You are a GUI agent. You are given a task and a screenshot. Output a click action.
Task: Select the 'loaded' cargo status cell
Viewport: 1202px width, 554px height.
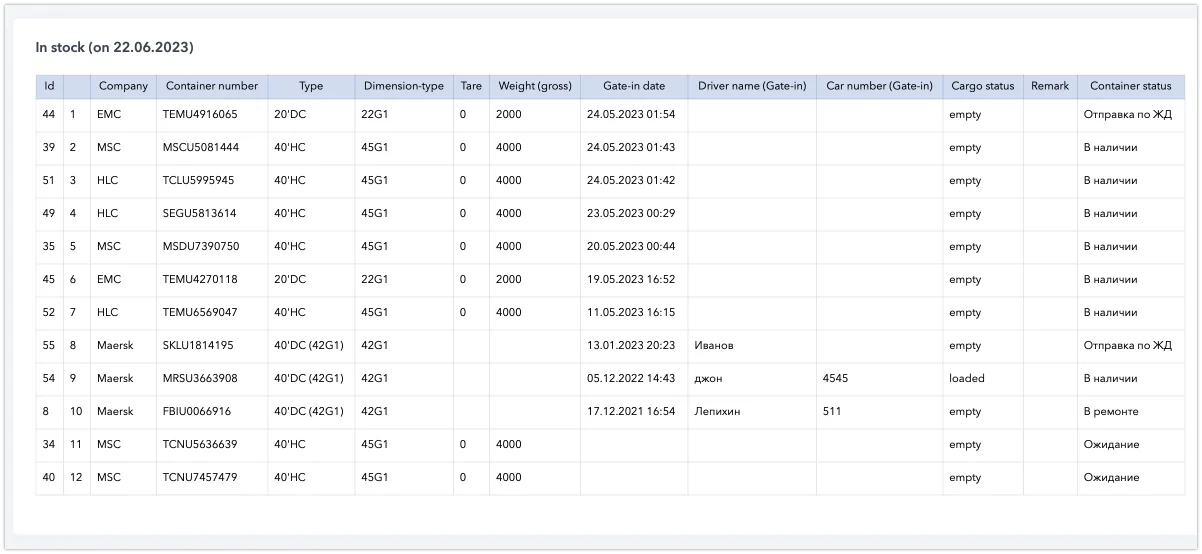pos(967,379)
